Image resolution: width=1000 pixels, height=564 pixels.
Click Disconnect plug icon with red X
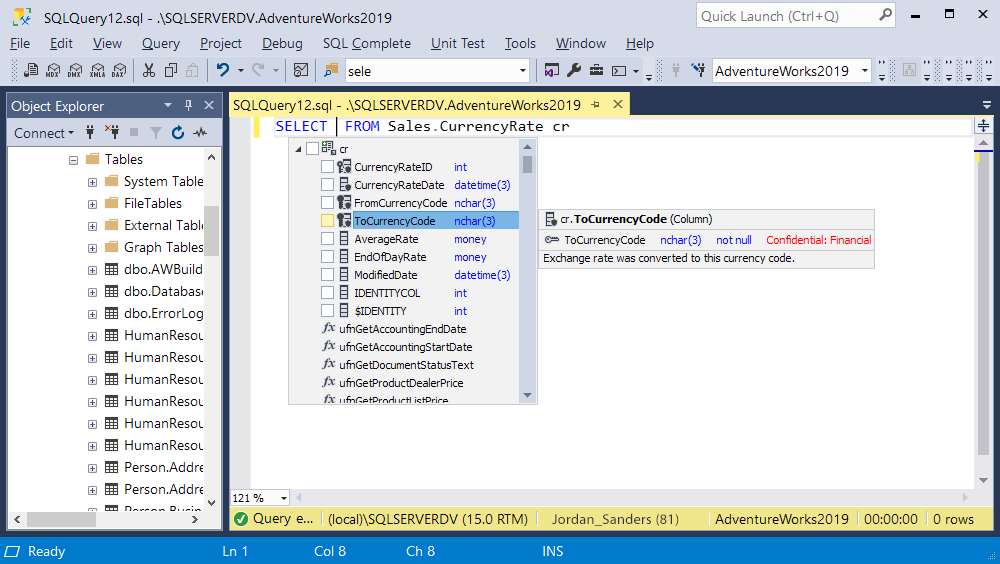coord(112,133)
